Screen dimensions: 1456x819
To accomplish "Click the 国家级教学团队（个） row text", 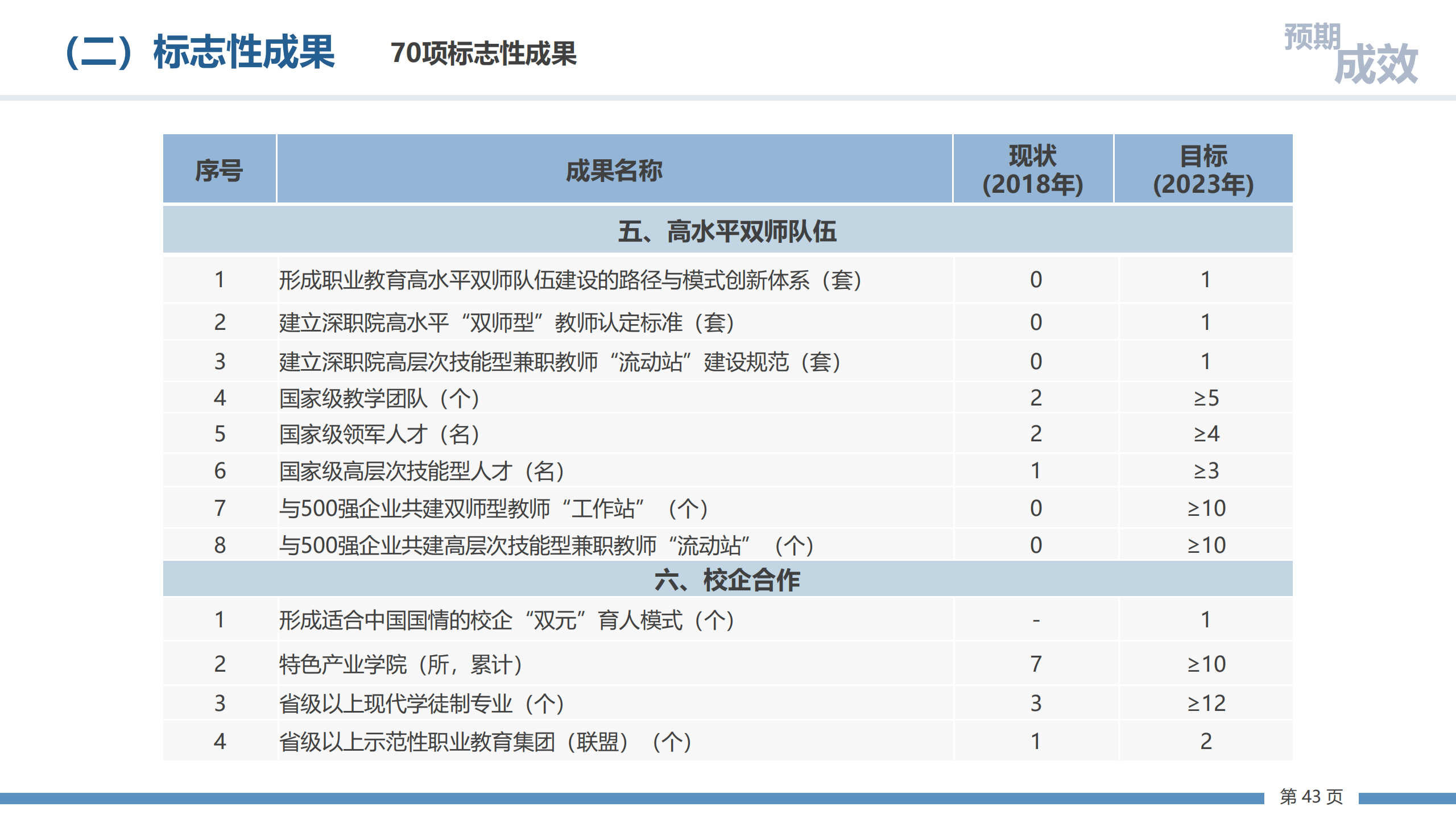I will [x=379, y=398].
